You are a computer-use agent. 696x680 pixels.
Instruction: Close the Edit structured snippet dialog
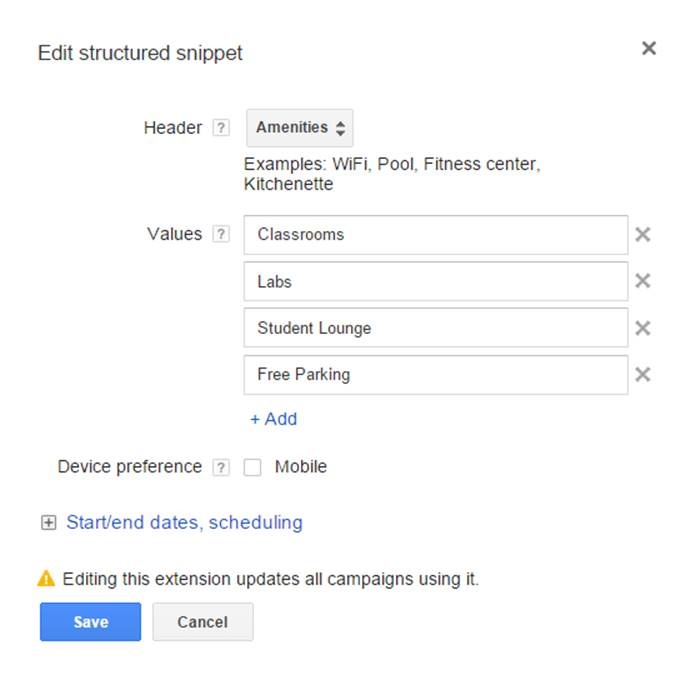[x=649, y=48]
